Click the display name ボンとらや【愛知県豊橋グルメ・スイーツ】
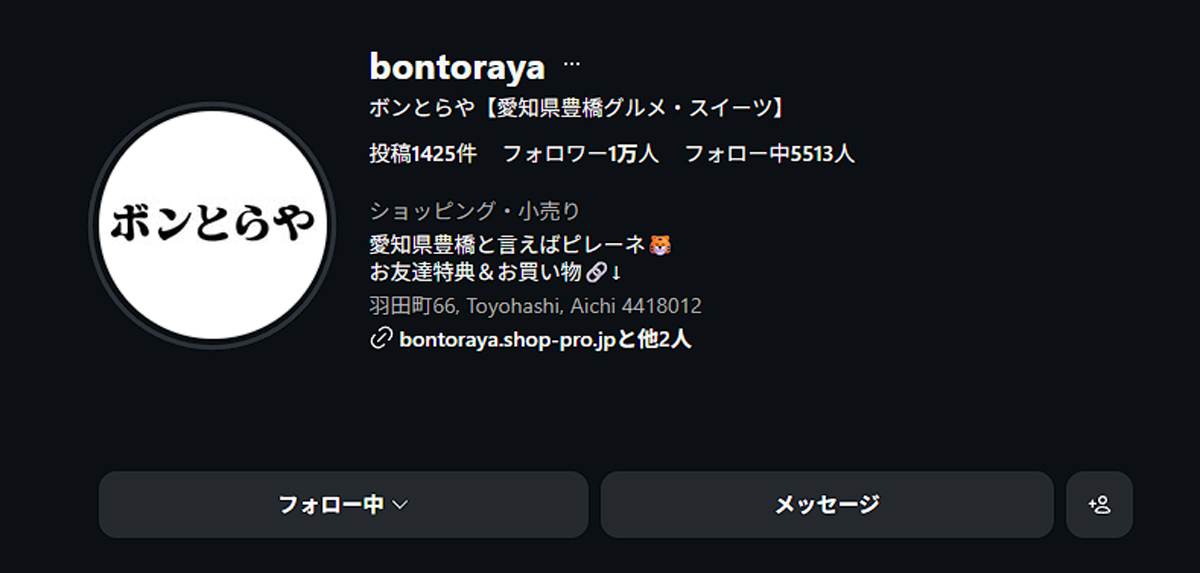Viewport: 1200px width, 573px height. tap(575, 108)
